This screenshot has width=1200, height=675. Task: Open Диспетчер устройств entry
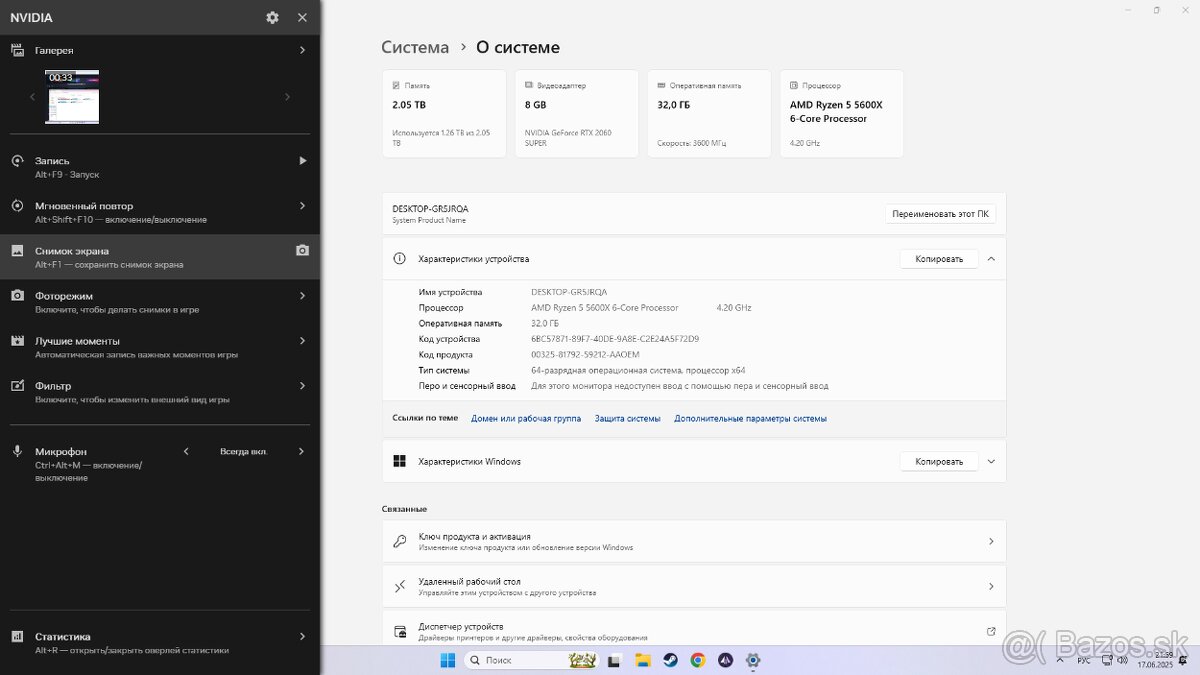tap(694, 628)
